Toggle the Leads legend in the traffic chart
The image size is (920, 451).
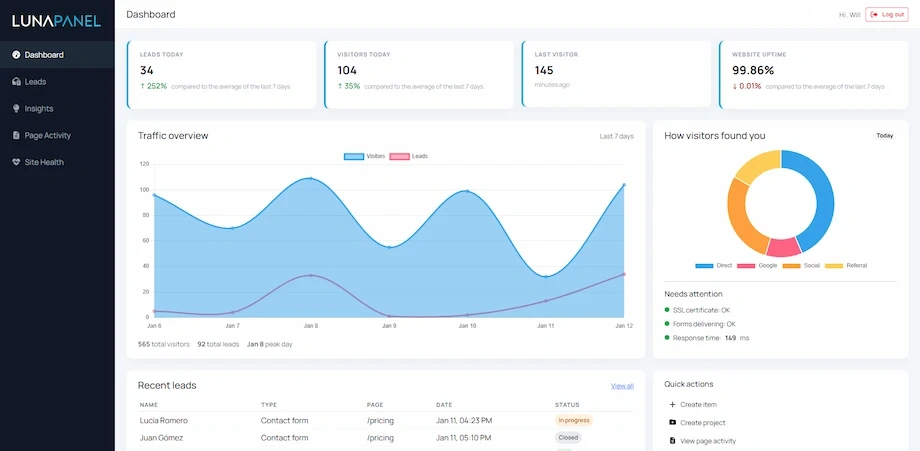click(x=408, y=157)
